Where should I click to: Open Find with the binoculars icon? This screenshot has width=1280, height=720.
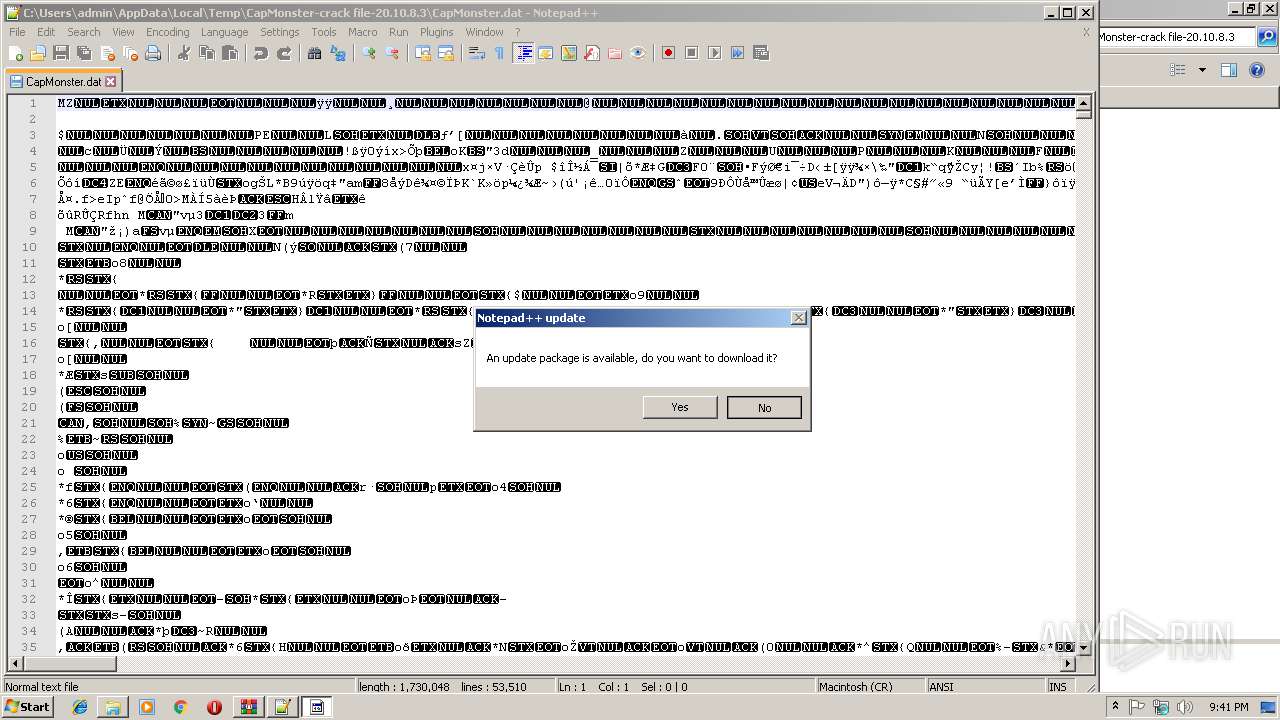click(x=315, y=53)
